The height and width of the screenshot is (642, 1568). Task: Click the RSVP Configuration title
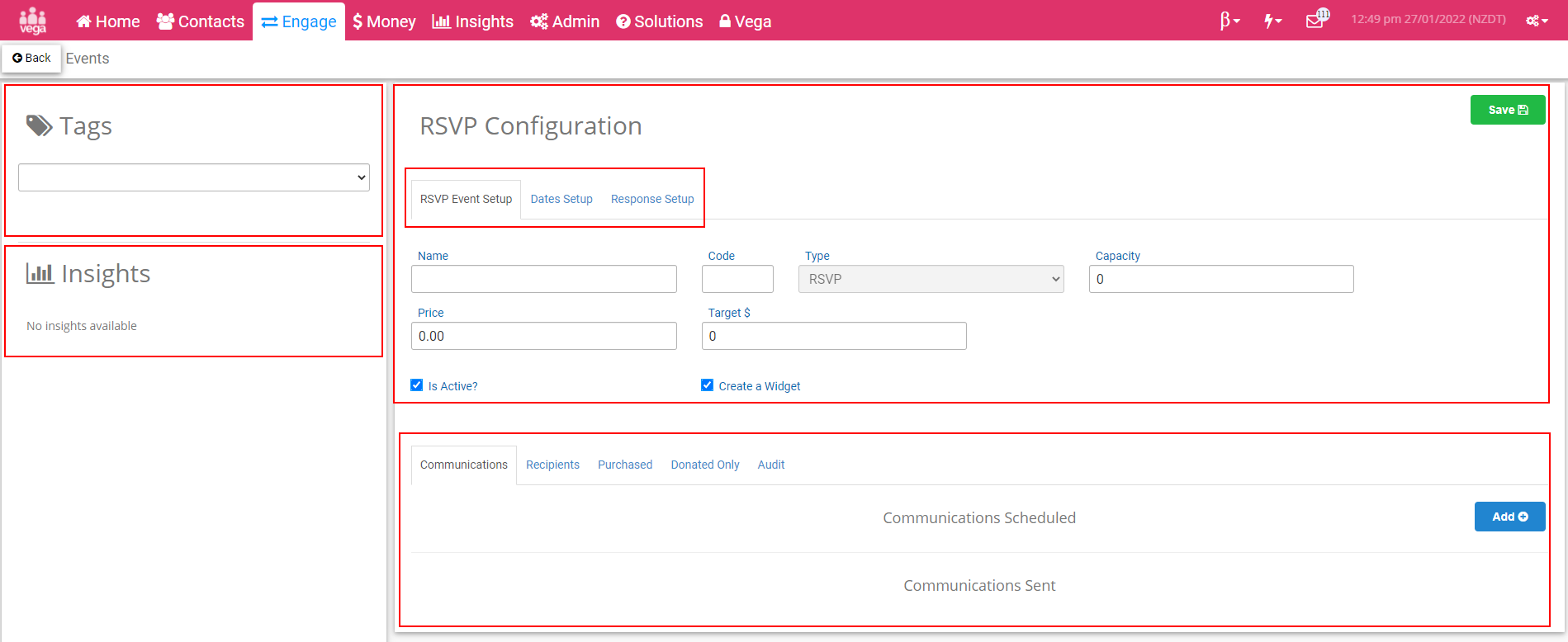point(531,126)
